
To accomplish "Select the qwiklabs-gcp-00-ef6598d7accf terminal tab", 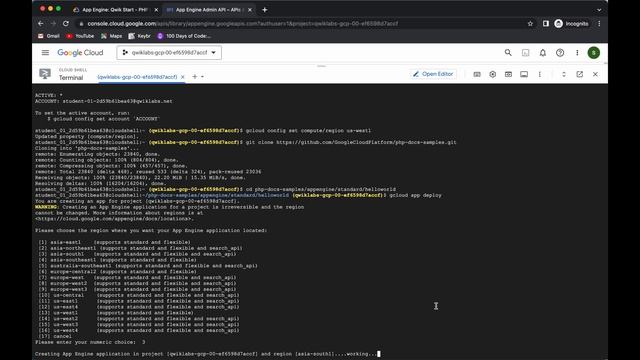I will click(x=137, y=77).
